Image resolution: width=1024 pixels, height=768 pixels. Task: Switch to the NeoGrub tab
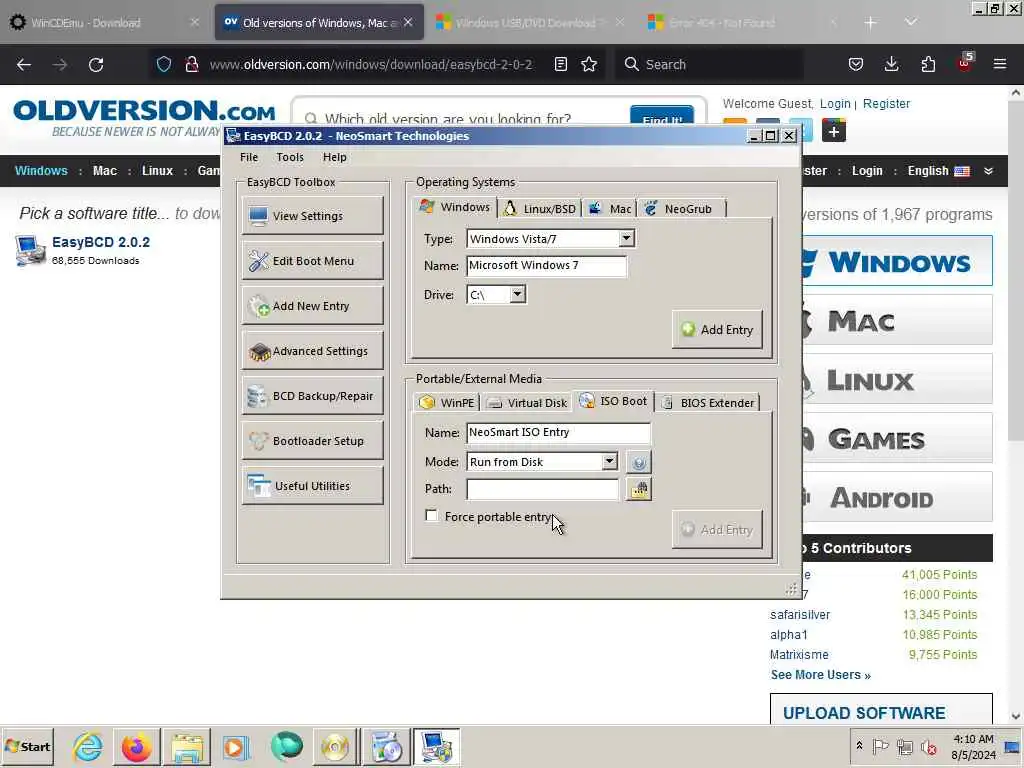coord(679,209)
